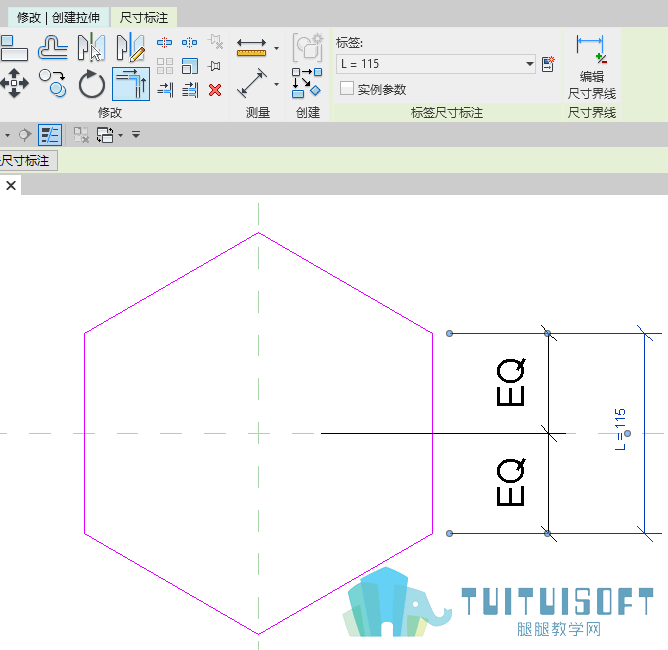Screen dimensions: 668x650
Task: Activate the Trim/Extend to Corner tool
Action: (x=131, y=83)
